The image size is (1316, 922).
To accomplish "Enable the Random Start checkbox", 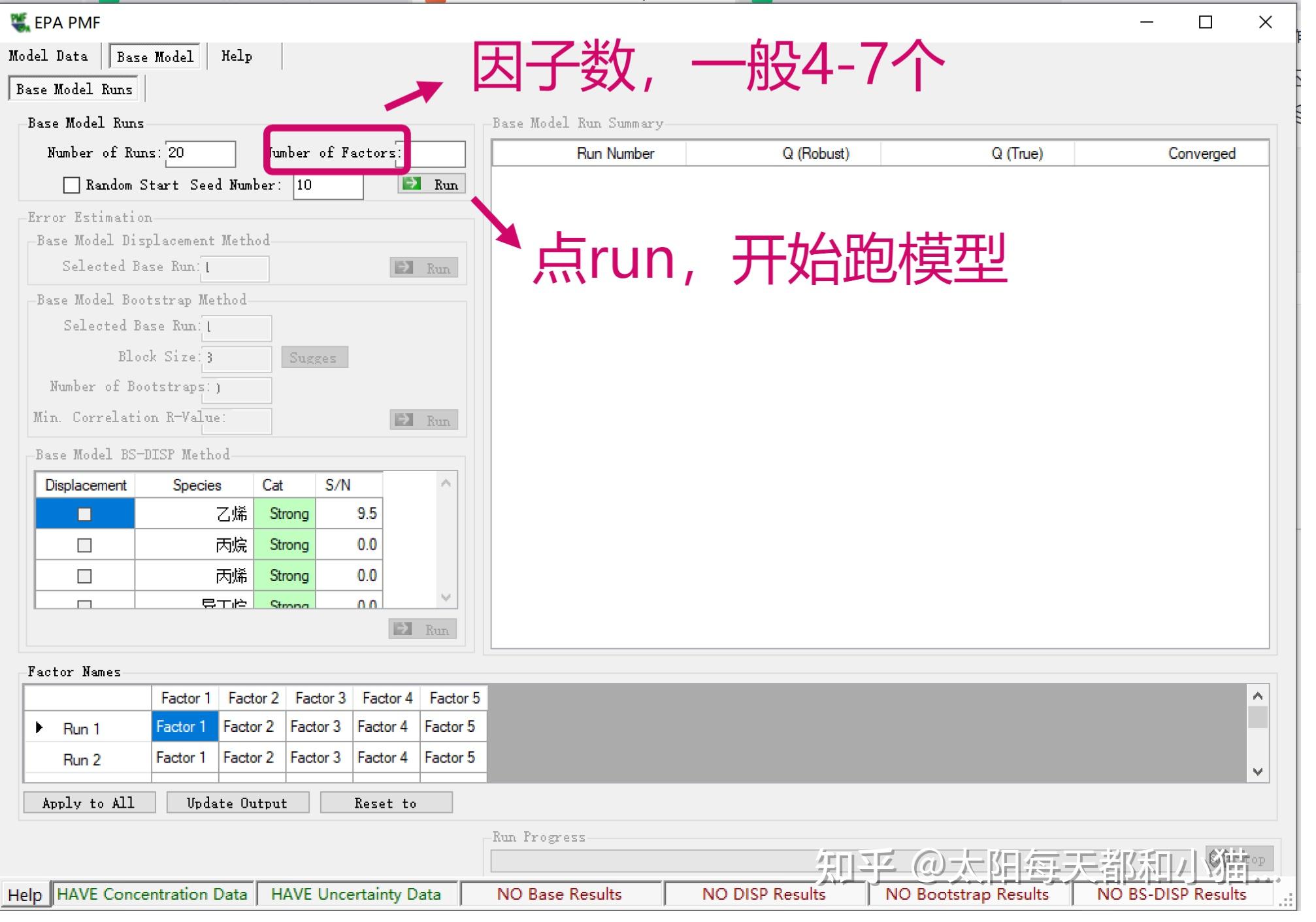I will point(71,186).
